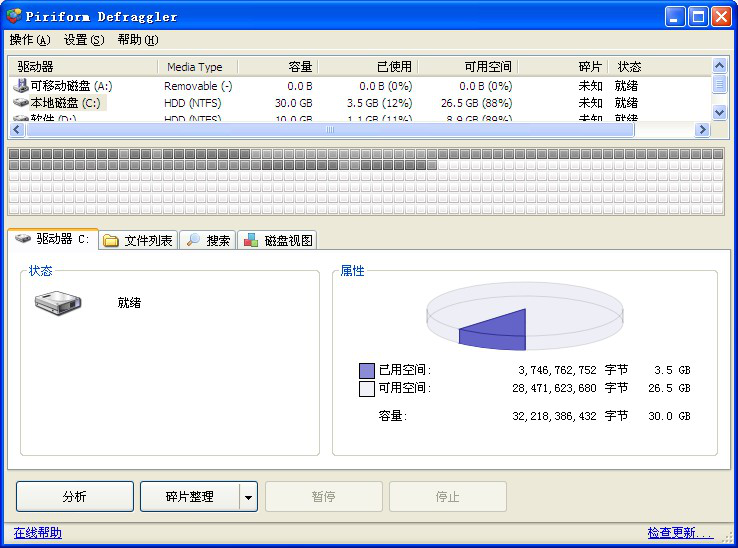Open the 帮助(H) menu
738x548 pixels.
[x=138, y=40]
